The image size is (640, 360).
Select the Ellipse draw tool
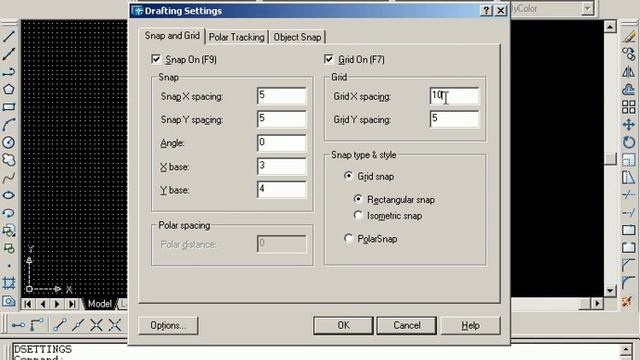(x=9, y=195)
